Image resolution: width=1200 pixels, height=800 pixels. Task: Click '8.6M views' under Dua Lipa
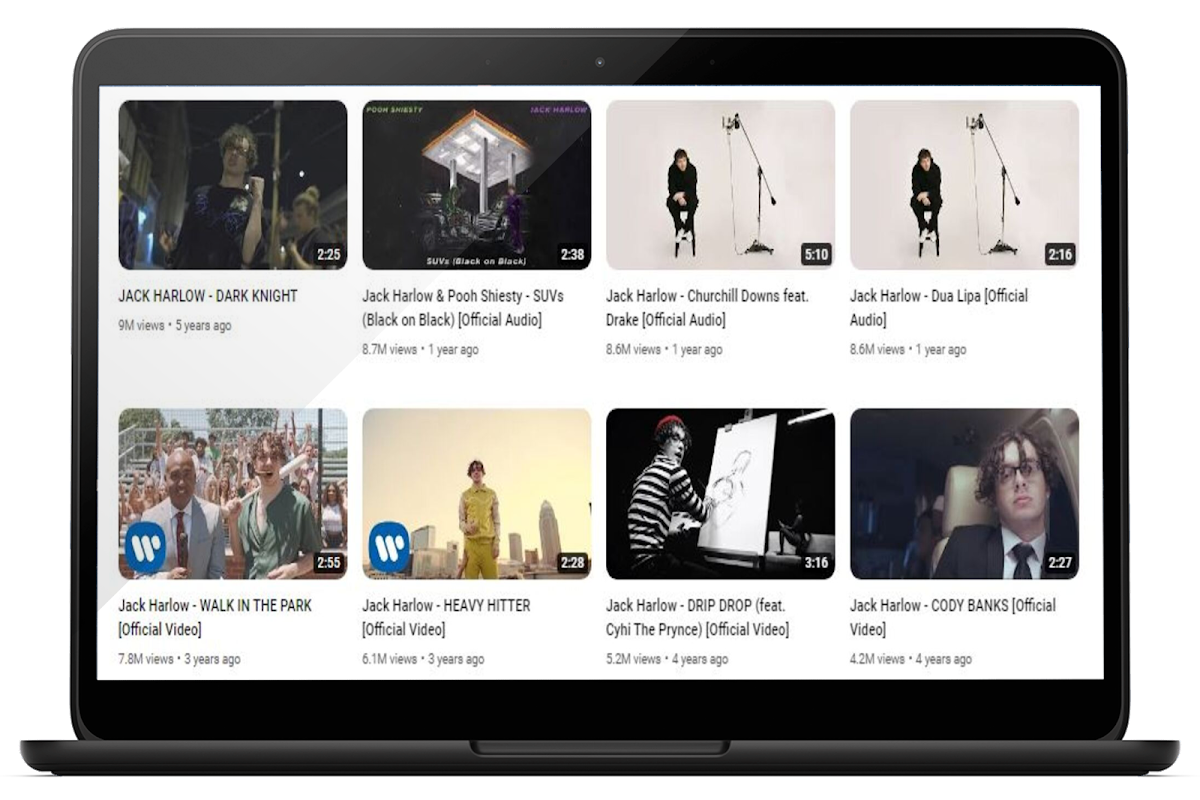point(877,350)
